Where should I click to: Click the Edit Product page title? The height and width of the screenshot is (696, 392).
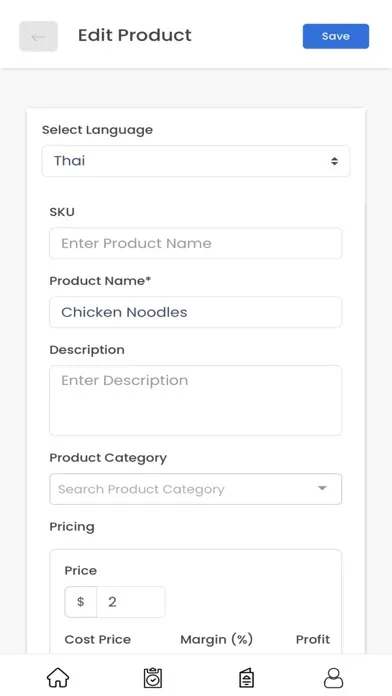pyautogui.click(x=135, y=35)
